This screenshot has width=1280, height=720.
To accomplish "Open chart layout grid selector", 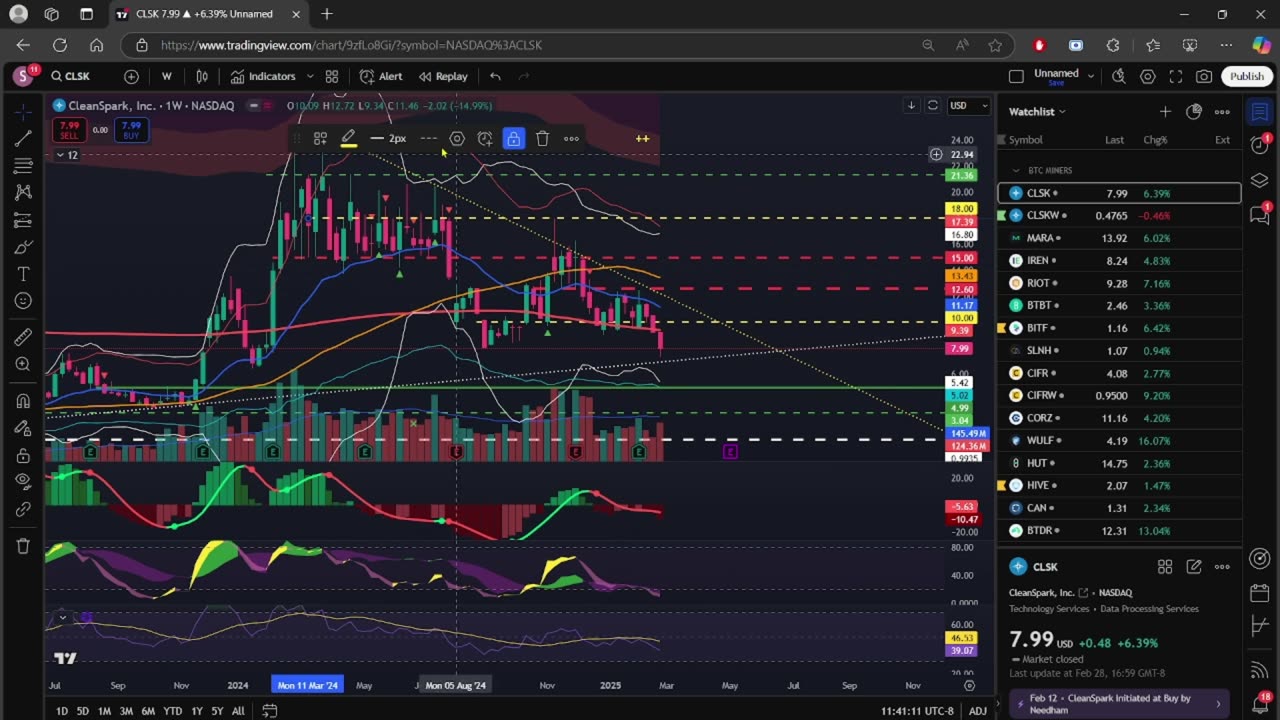I will (331, 76).
